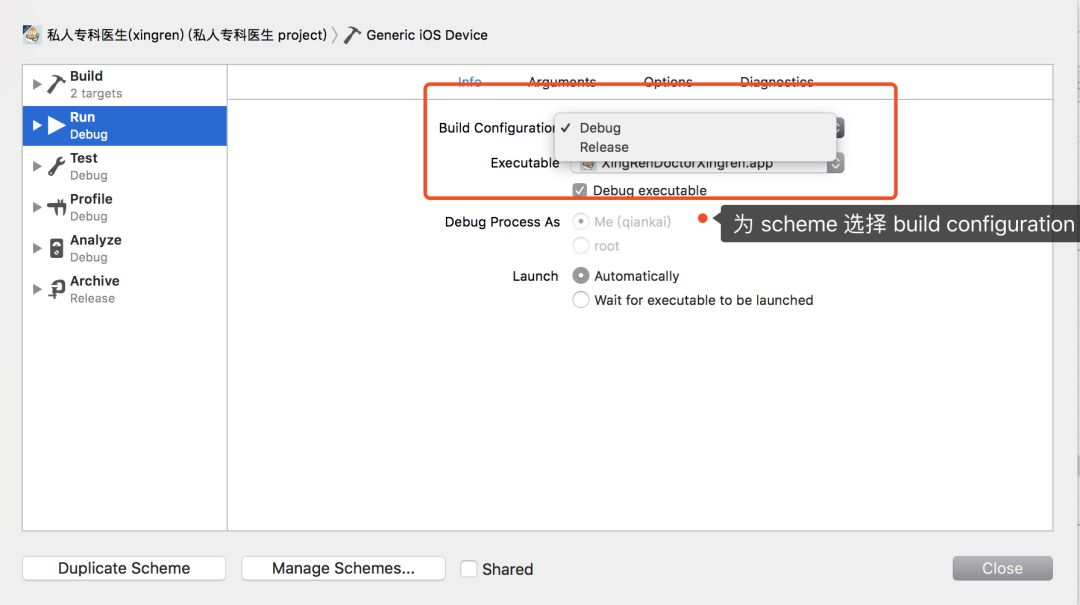Click the Analyze row label
The width and height of the screenshot is (1080, 605).
click(96, 240)
